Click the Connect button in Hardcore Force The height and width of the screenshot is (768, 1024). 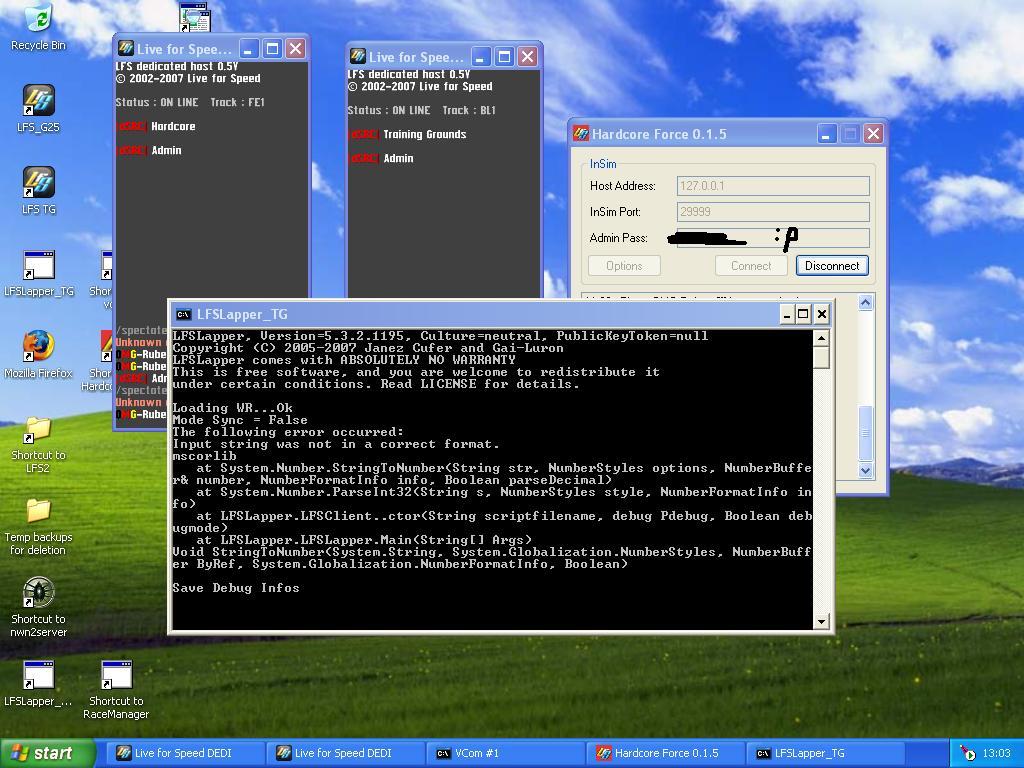751,266
